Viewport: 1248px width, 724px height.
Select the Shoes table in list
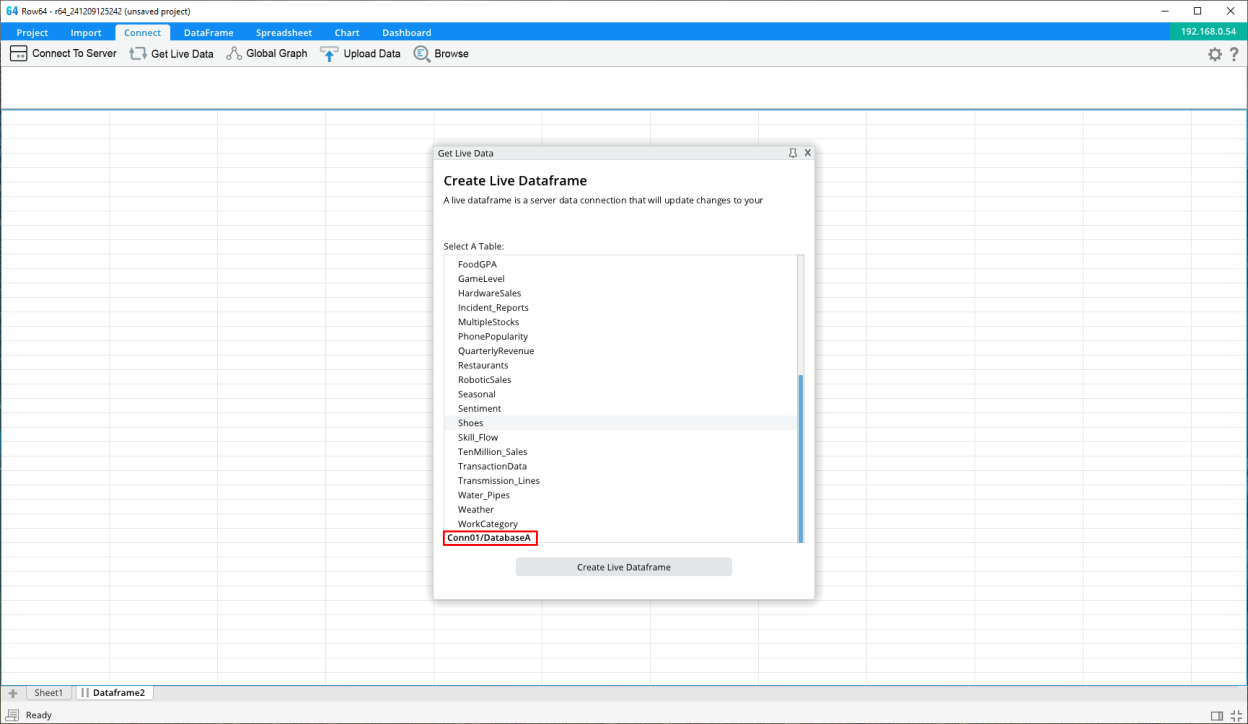(x=471, y=423)
